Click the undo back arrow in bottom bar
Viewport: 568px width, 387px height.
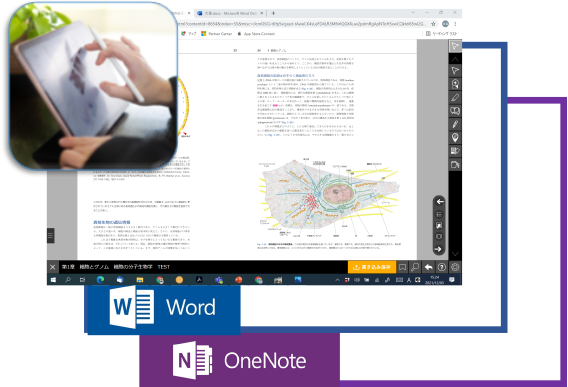(x=429, y=267)
